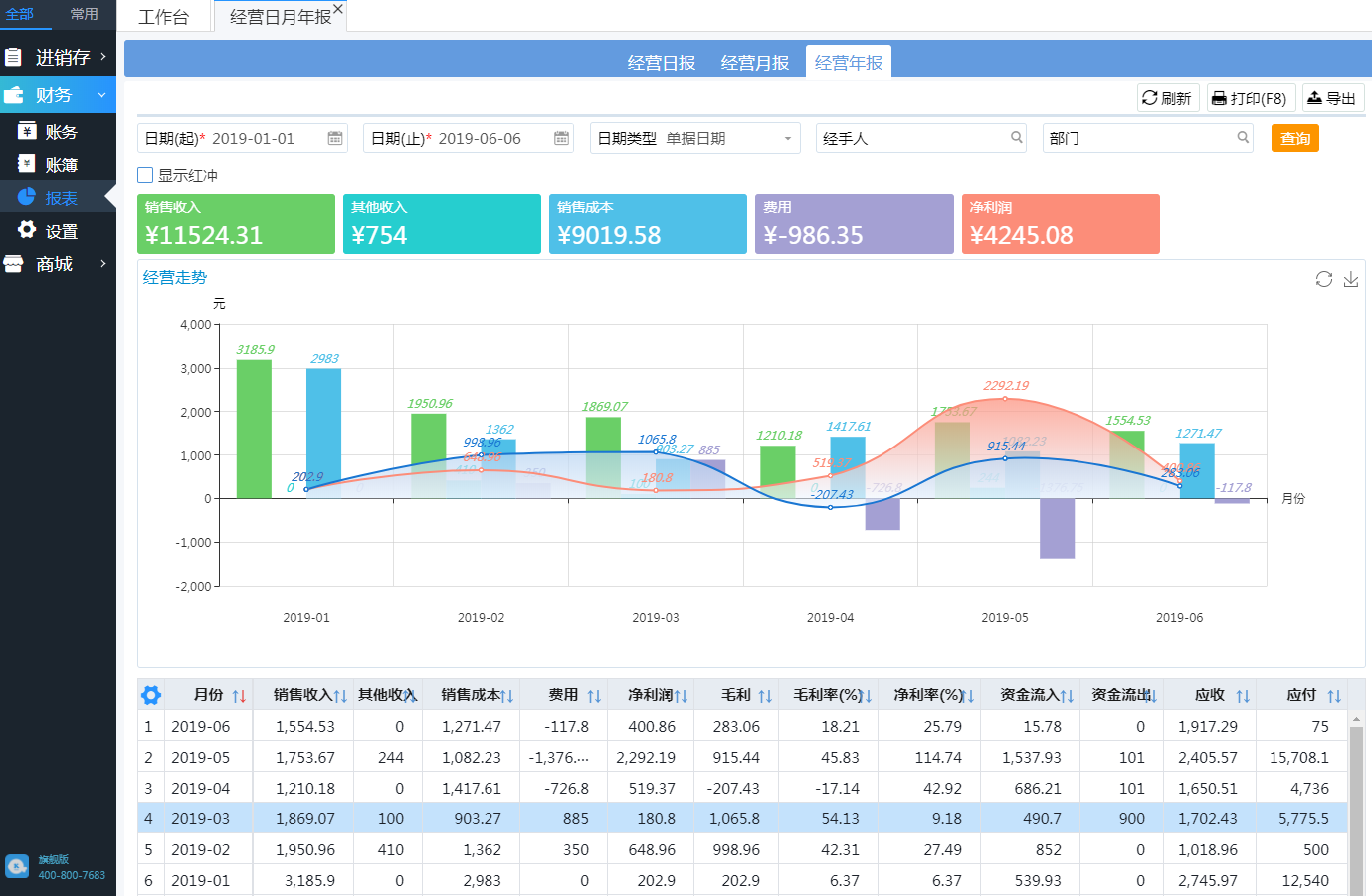Click the 设置 gear icon in sidebar

tap(27, 230)
